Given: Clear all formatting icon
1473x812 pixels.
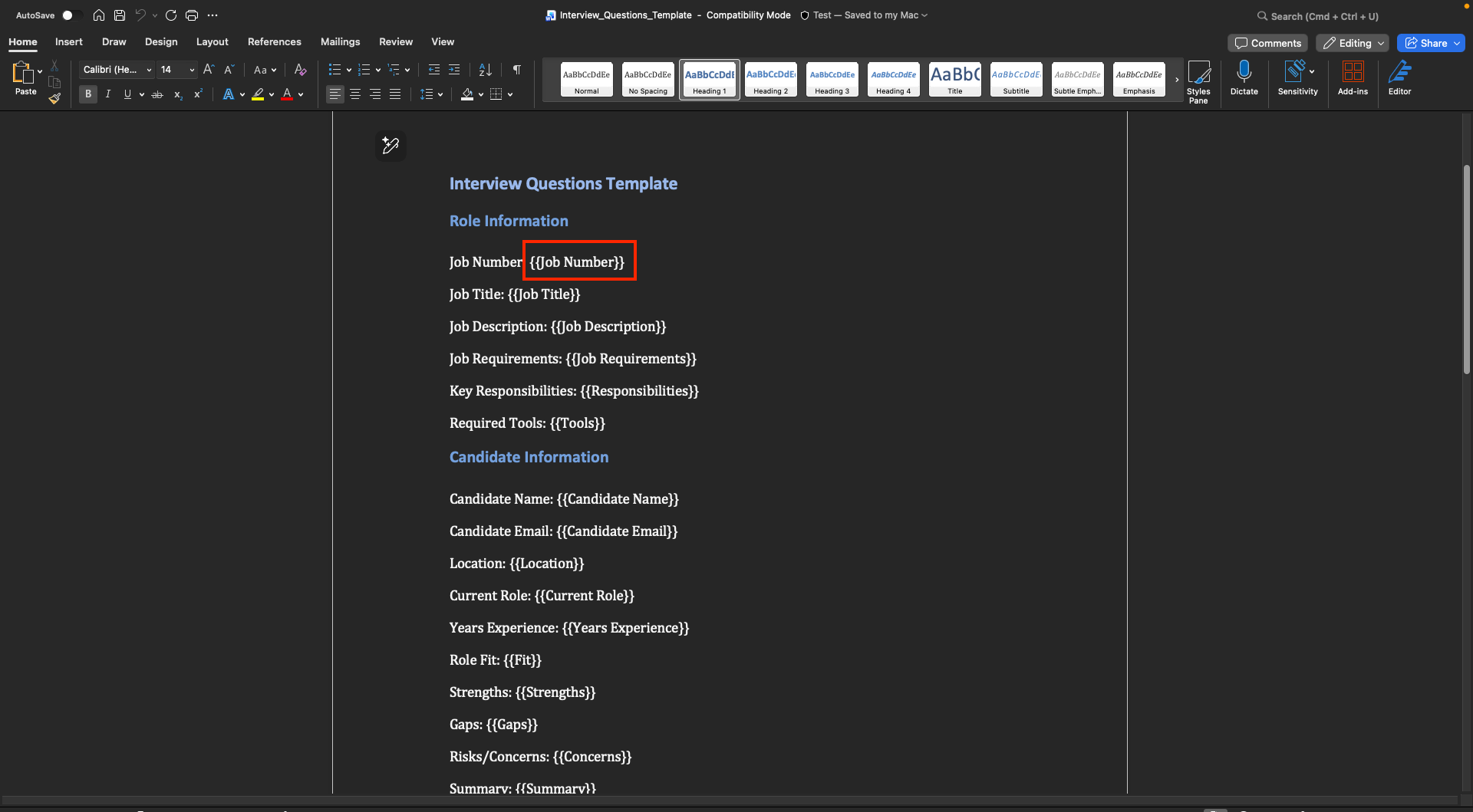Looking at the screenshot, I should [x=300, y=70].
